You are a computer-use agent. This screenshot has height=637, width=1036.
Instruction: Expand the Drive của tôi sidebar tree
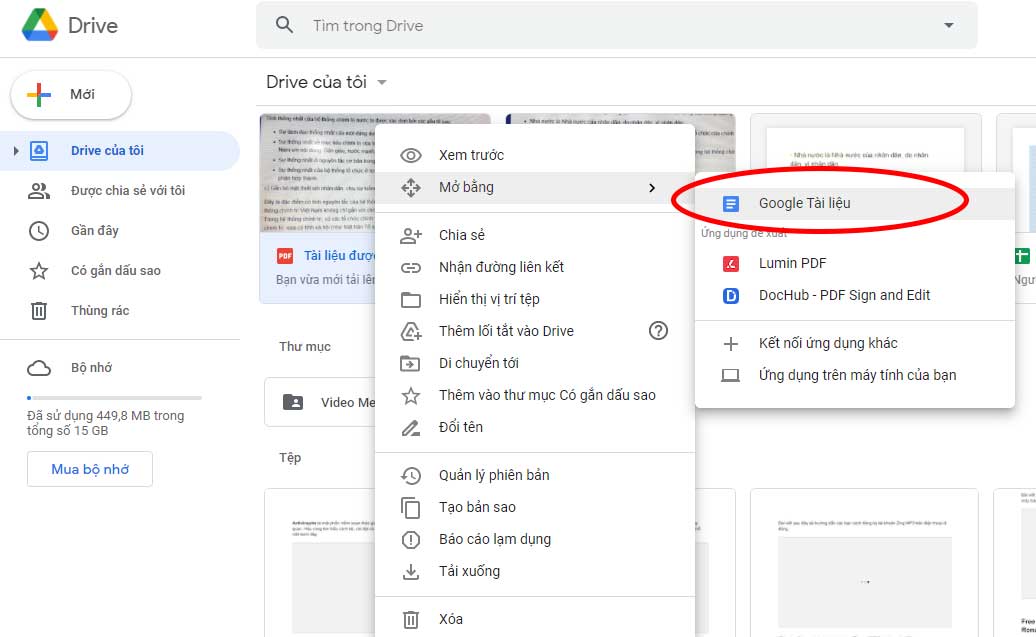click(16, 151)
